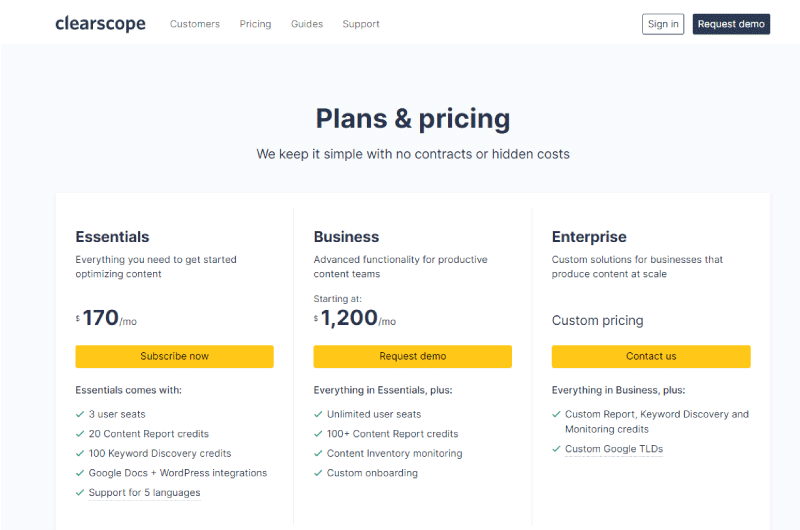Click checkmark next to Content Inventory monitoring
This screenshot has width=800, height=530.
pyautogui.click(x=318, y=453)
